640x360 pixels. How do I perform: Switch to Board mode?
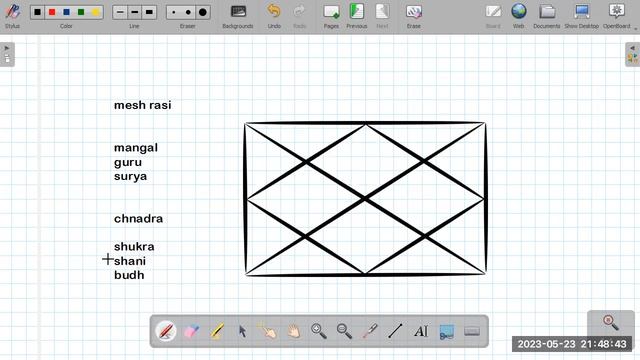[493, 16]
